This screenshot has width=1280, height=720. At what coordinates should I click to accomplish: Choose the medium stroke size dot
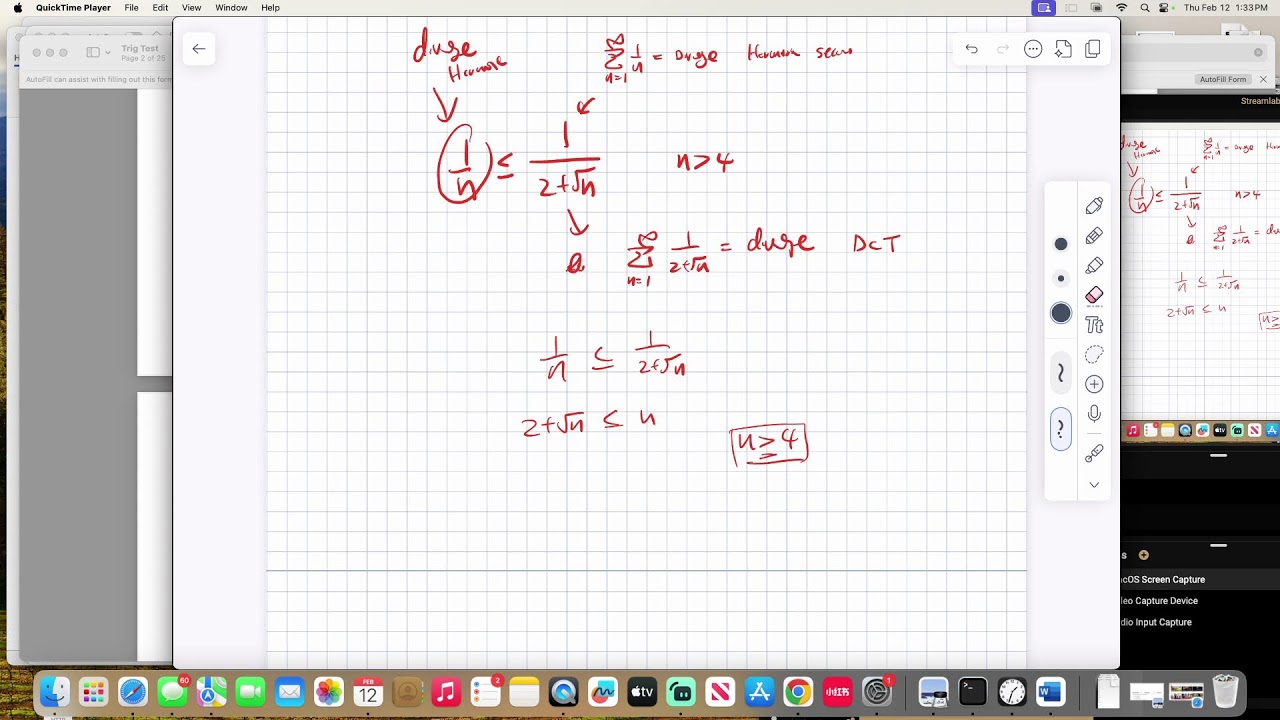[1061, 244]
